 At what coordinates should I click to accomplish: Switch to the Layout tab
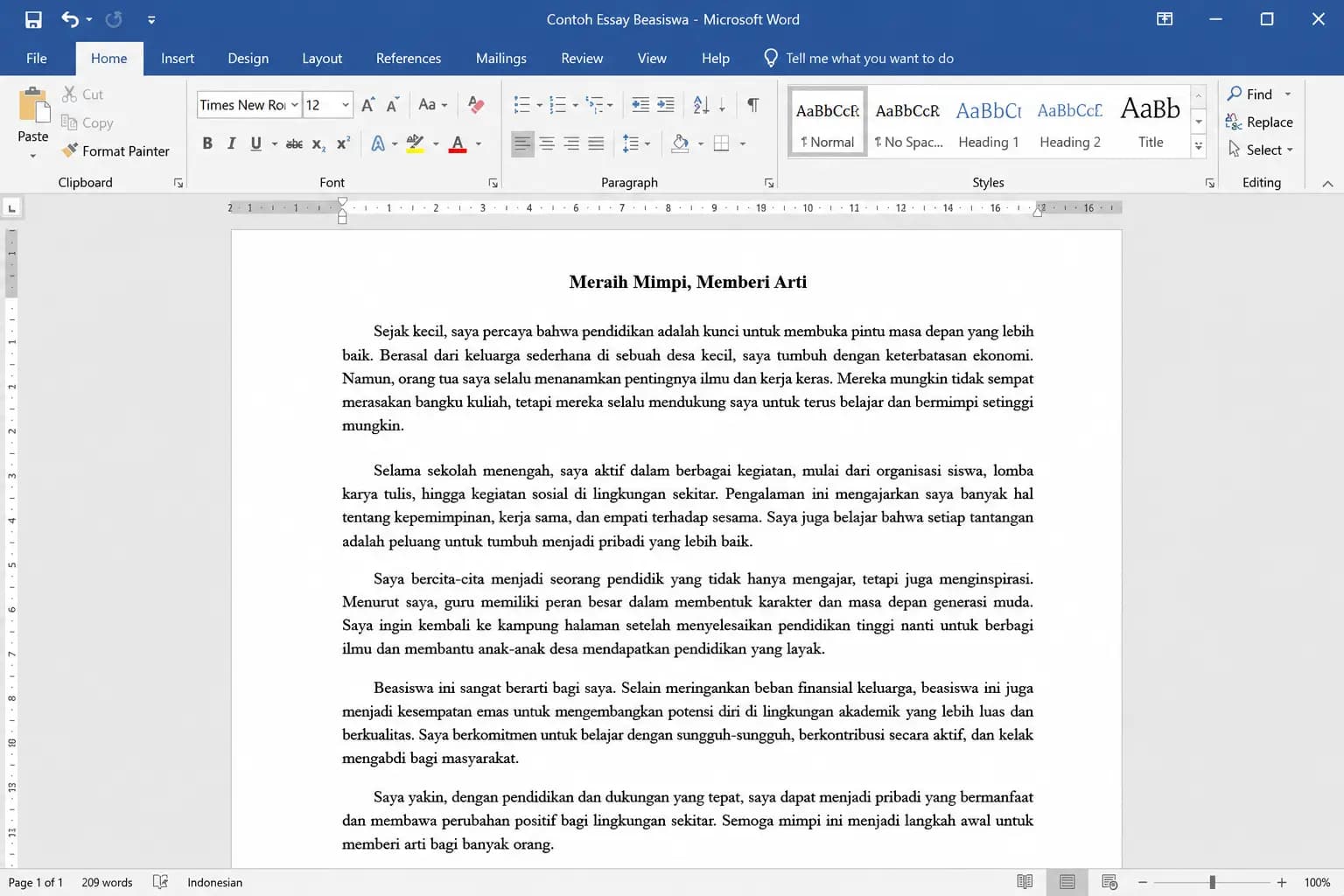pos(322,58)
